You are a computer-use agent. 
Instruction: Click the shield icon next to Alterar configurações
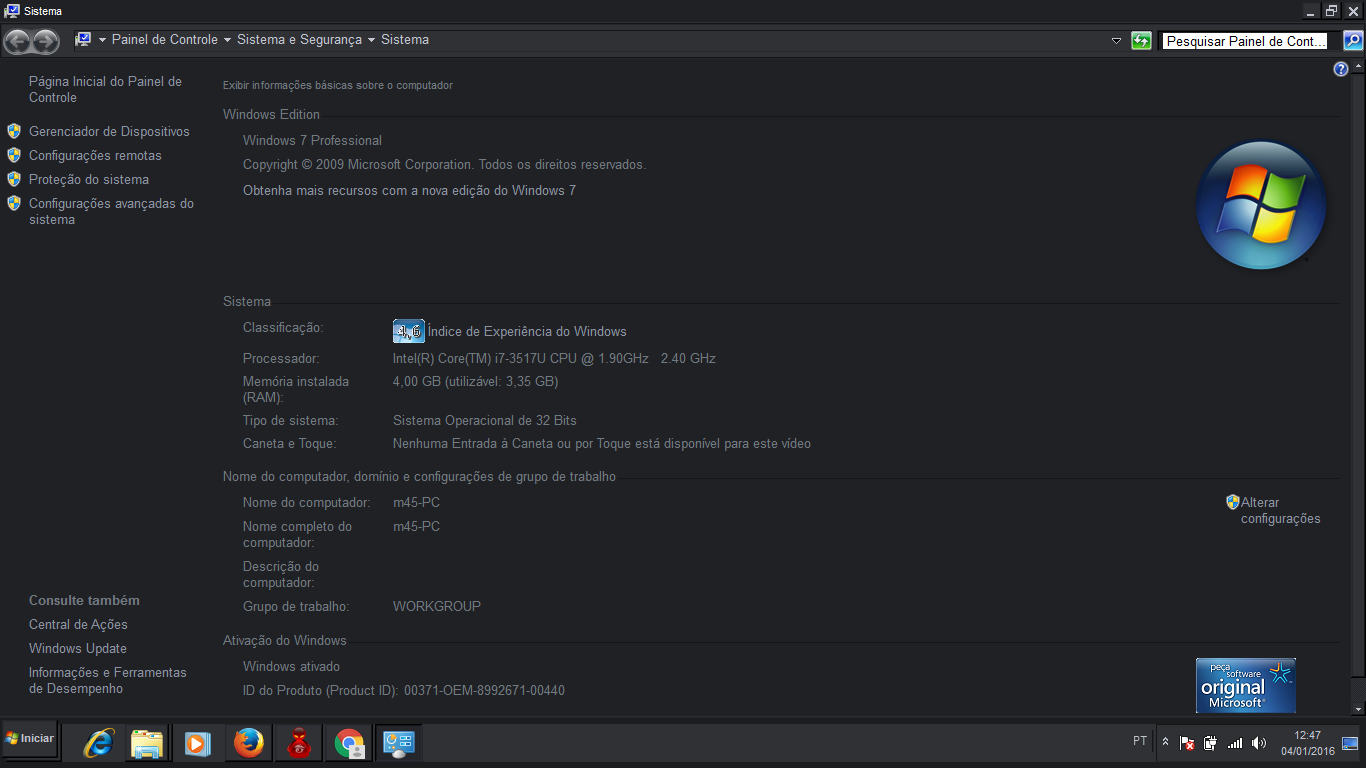pos(1233,502)
